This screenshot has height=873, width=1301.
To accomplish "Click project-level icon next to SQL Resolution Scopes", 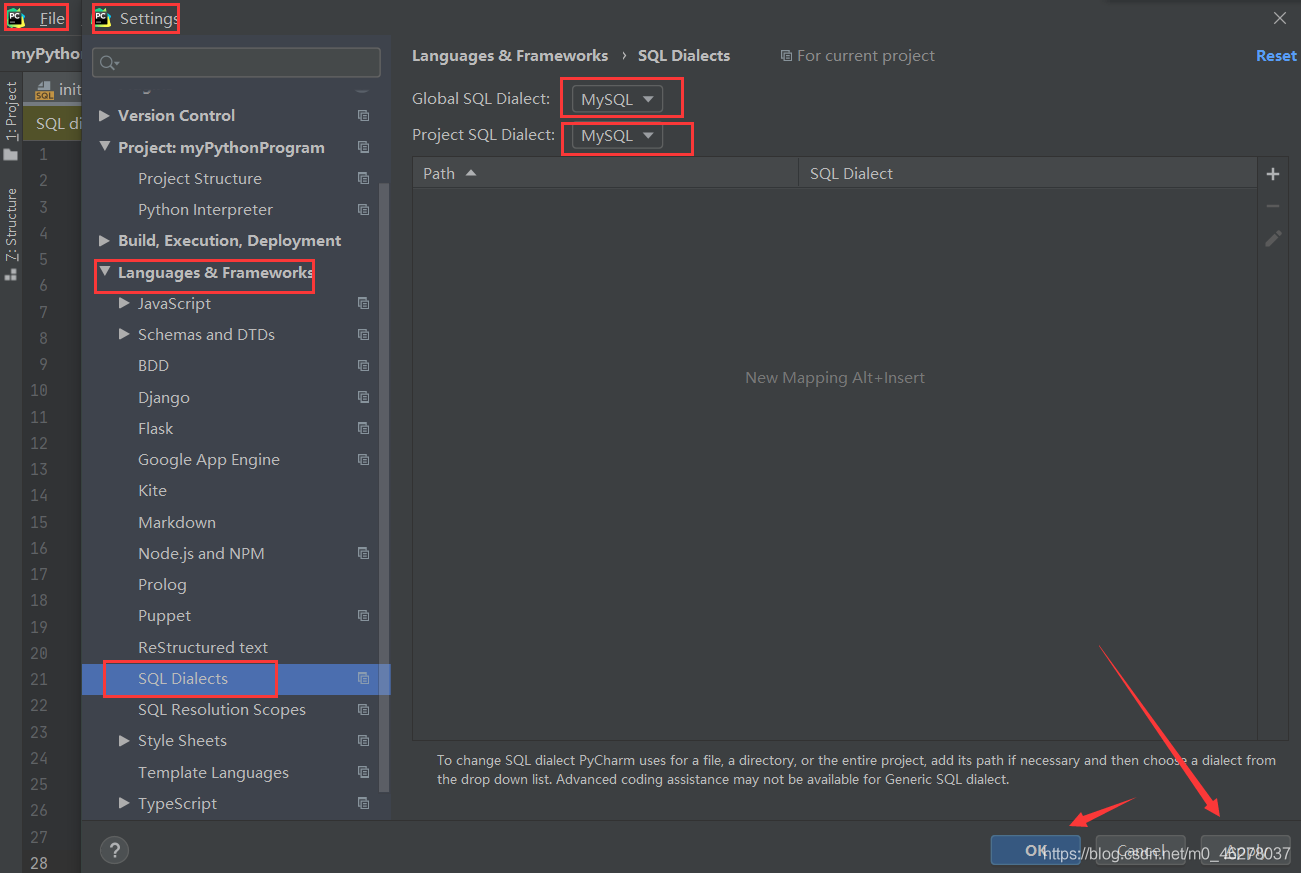I will [363, 709].
